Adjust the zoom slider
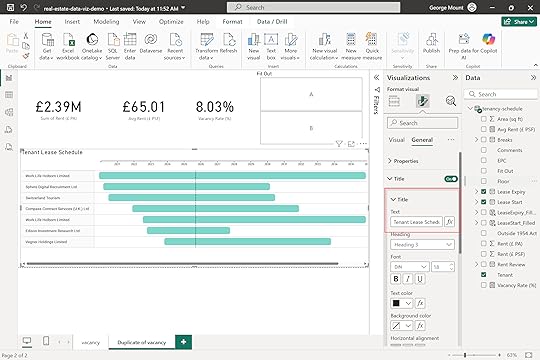Viewport: 540px width, 360px height. [465, 355]
